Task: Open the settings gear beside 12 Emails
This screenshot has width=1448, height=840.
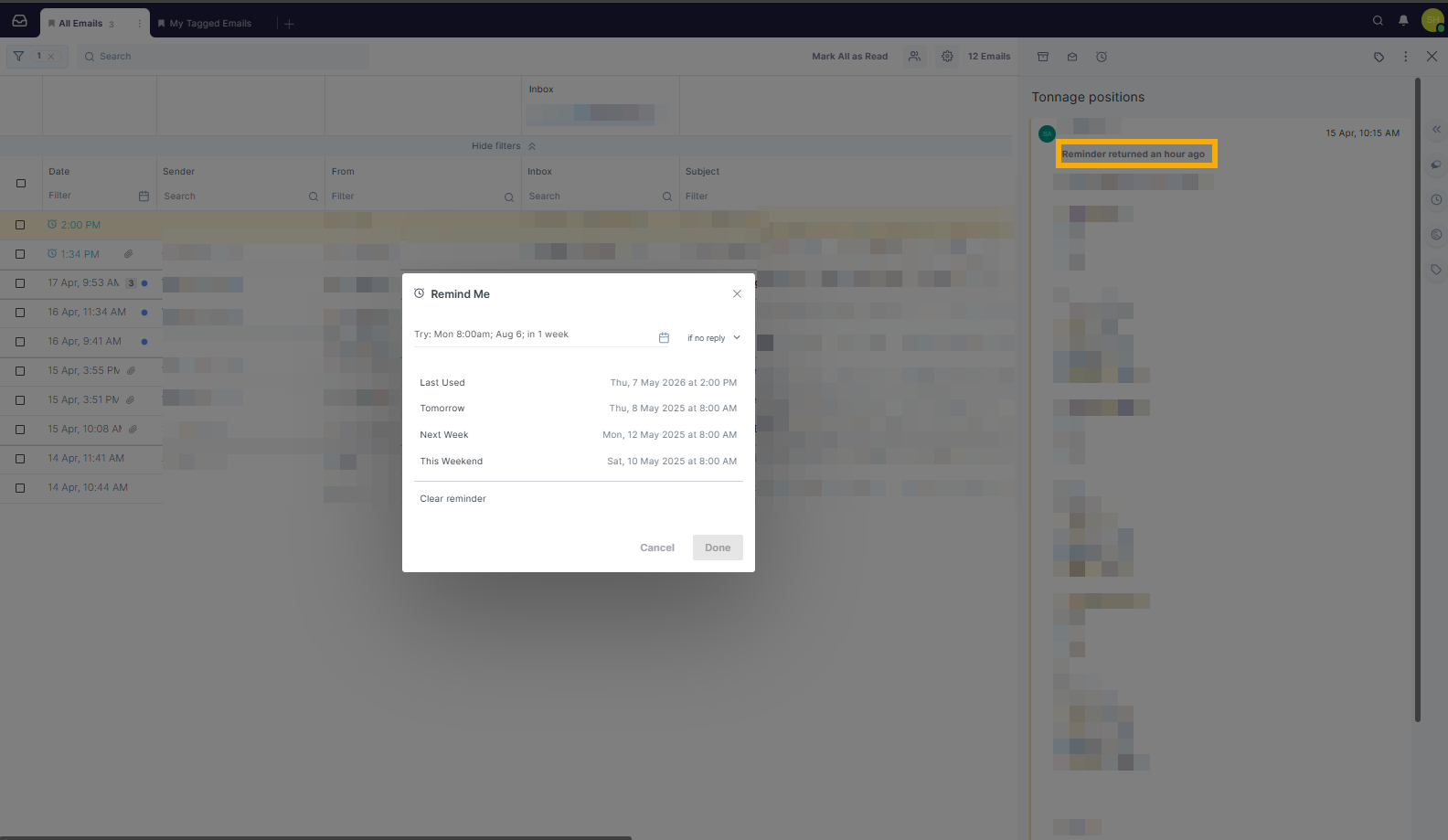Action: (x=947, y=57)
